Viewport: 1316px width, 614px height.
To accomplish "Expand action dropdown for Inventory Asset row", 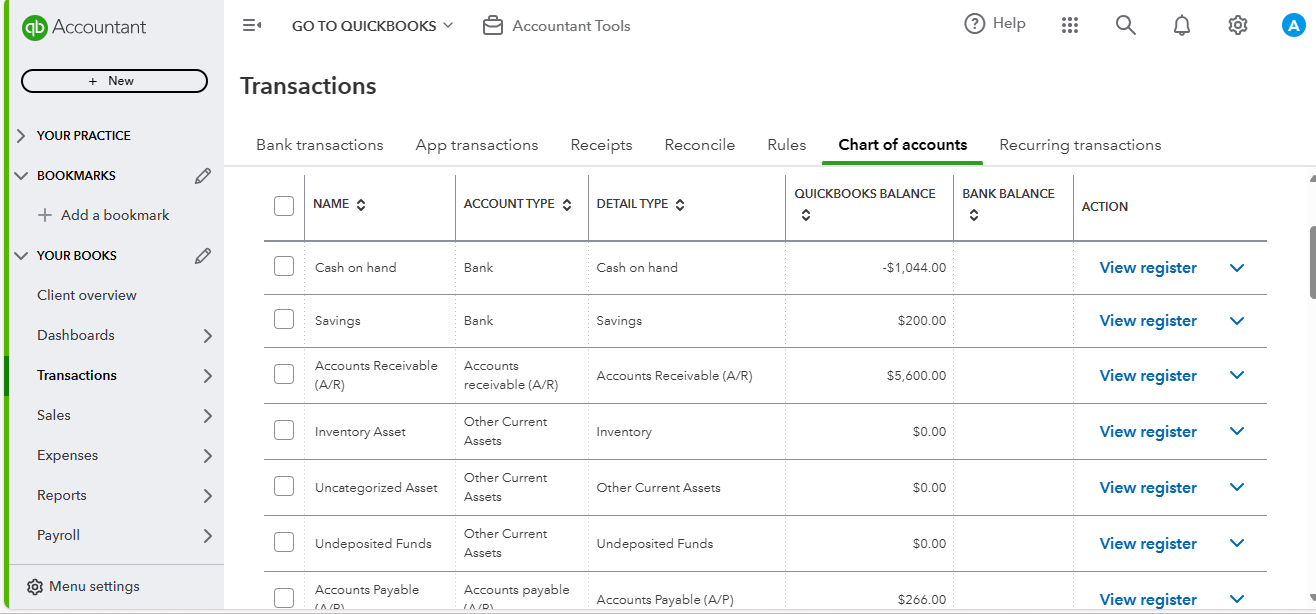I will tap(1237, 432).
